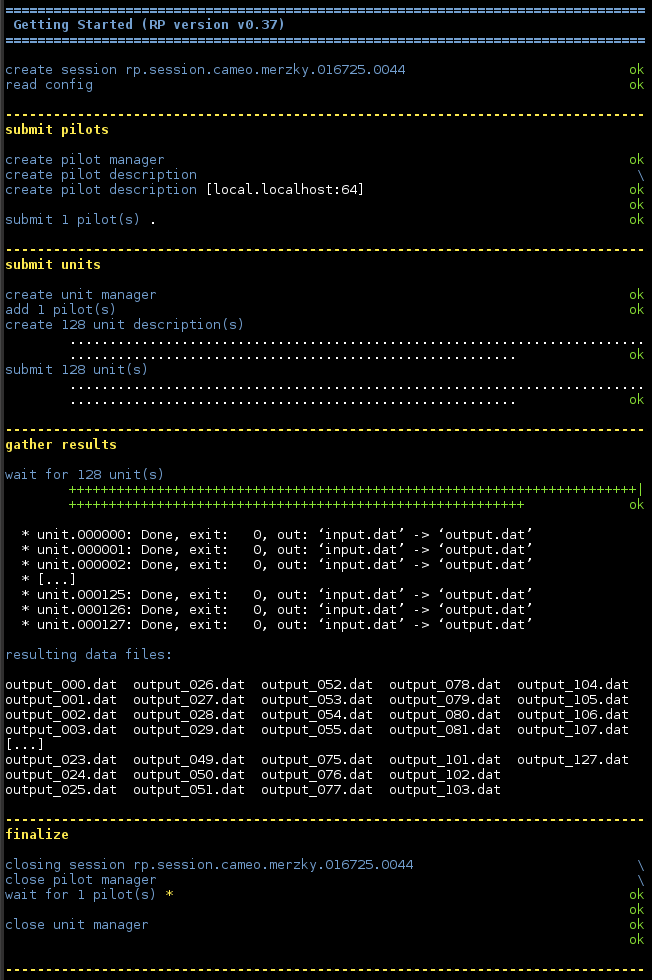Click file name output_127.dat
Screen dimensions: 652x980
pos(573,759)
